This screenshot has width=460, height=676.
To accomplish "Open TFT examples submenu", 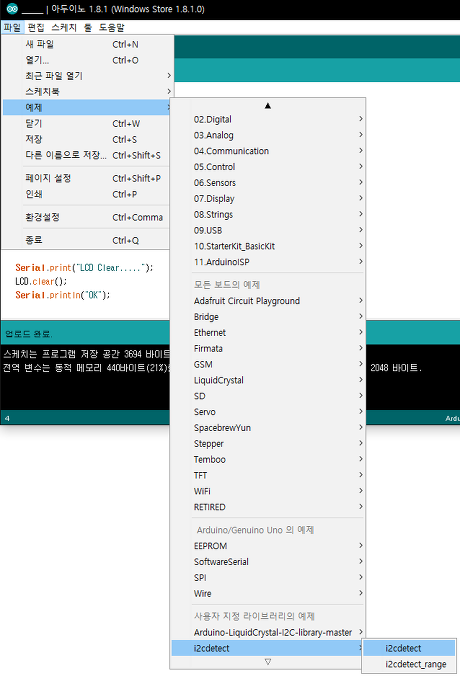I will 268,476.
